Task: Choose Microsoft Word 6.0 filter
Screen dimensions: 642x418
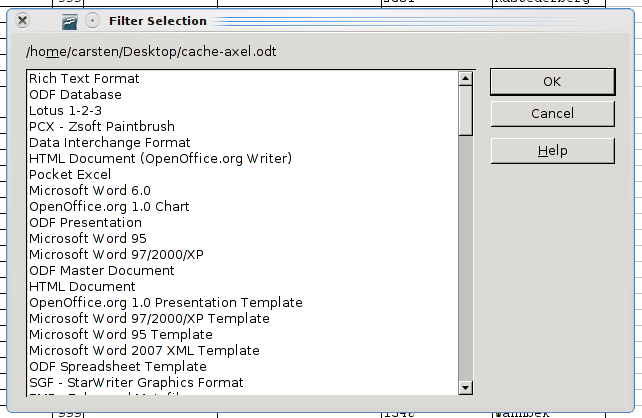Action: tap(89, 191)
